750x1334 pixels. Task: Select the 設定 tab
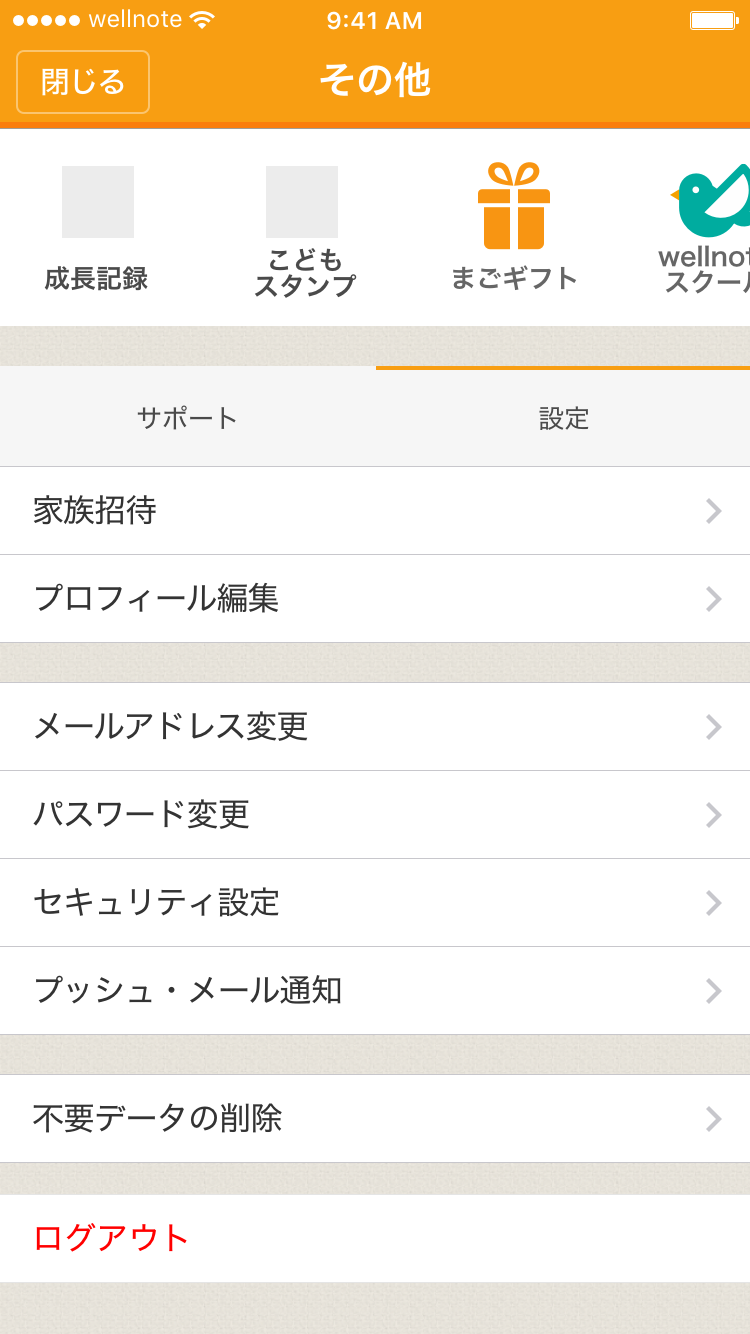tap(564, 418)
